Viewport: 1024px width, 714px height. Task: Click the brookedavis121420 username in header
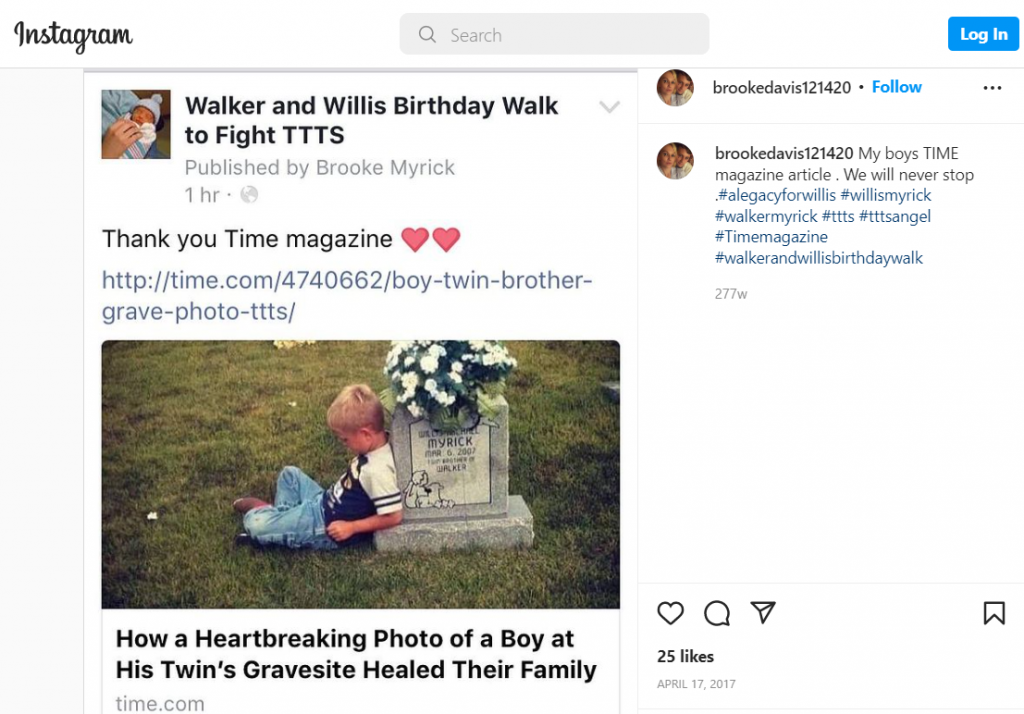[781, 88]
